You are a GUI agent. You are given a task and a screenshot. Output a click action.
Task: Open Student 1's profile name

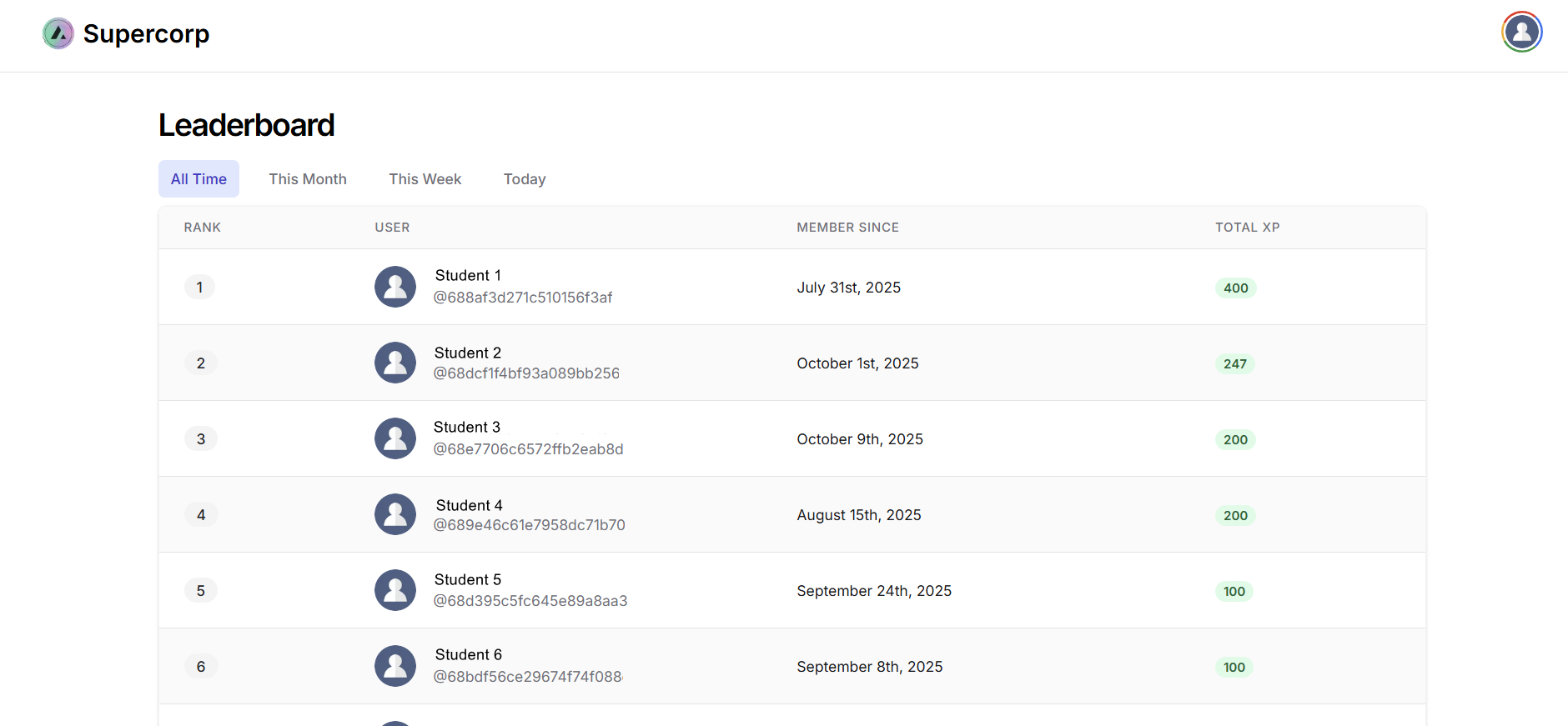point(468,276)
